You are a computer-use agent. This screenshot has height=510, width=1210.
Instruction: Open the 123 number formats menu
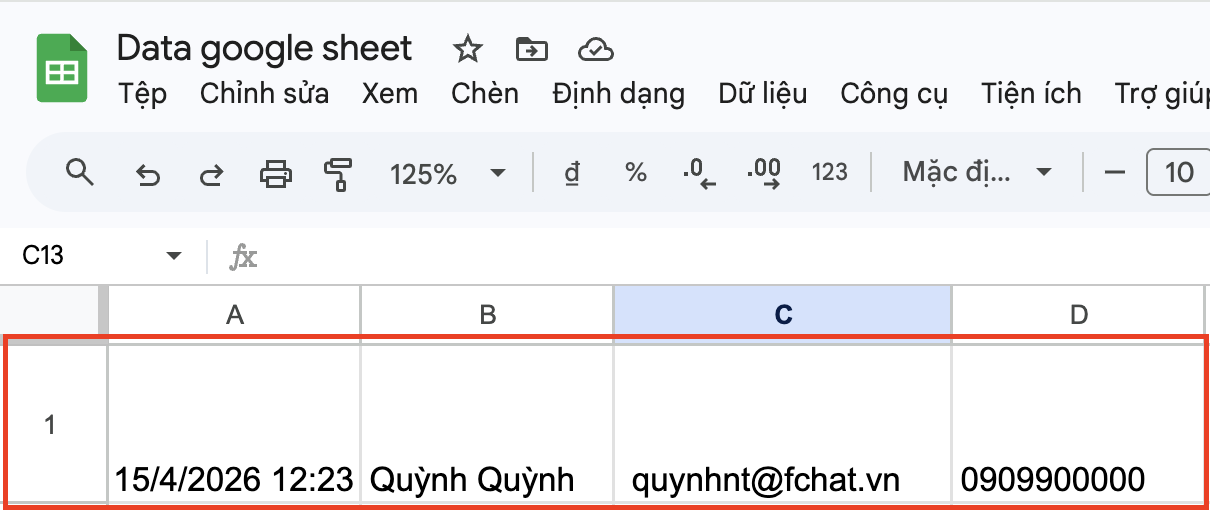[x=829, y=173]
